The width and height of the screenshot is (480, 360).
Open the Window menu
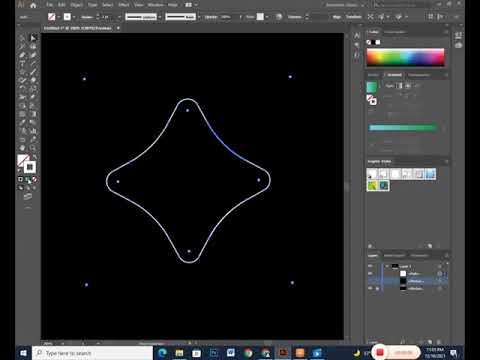pyautogui.click(x=155, y=5)
